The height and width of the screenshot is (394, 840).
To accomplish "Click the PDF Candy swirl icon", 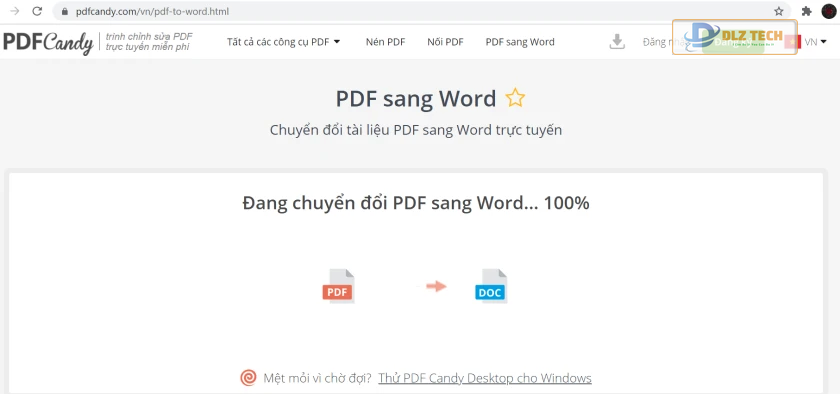I will tap(248, 378).
